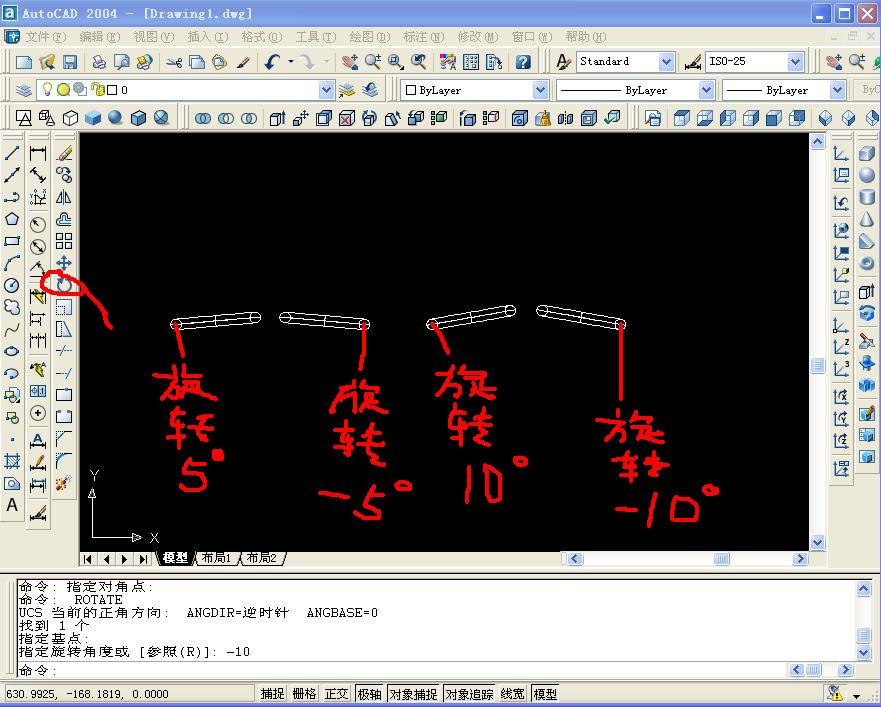Expand the ByLayer lineweight dropdown
Screen dimensions: 881x707
[x=837, y=90]
